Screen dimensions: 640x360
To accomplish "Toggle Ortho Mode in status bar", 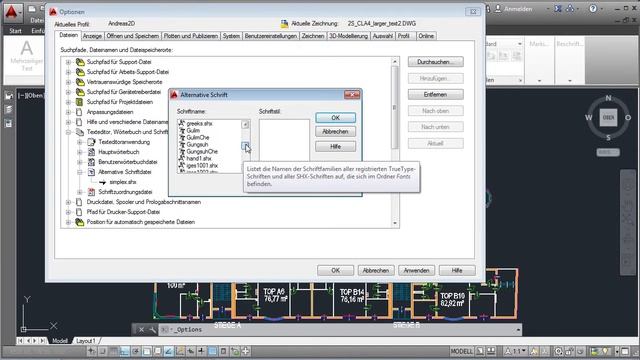I will click(x=124, y=351).
